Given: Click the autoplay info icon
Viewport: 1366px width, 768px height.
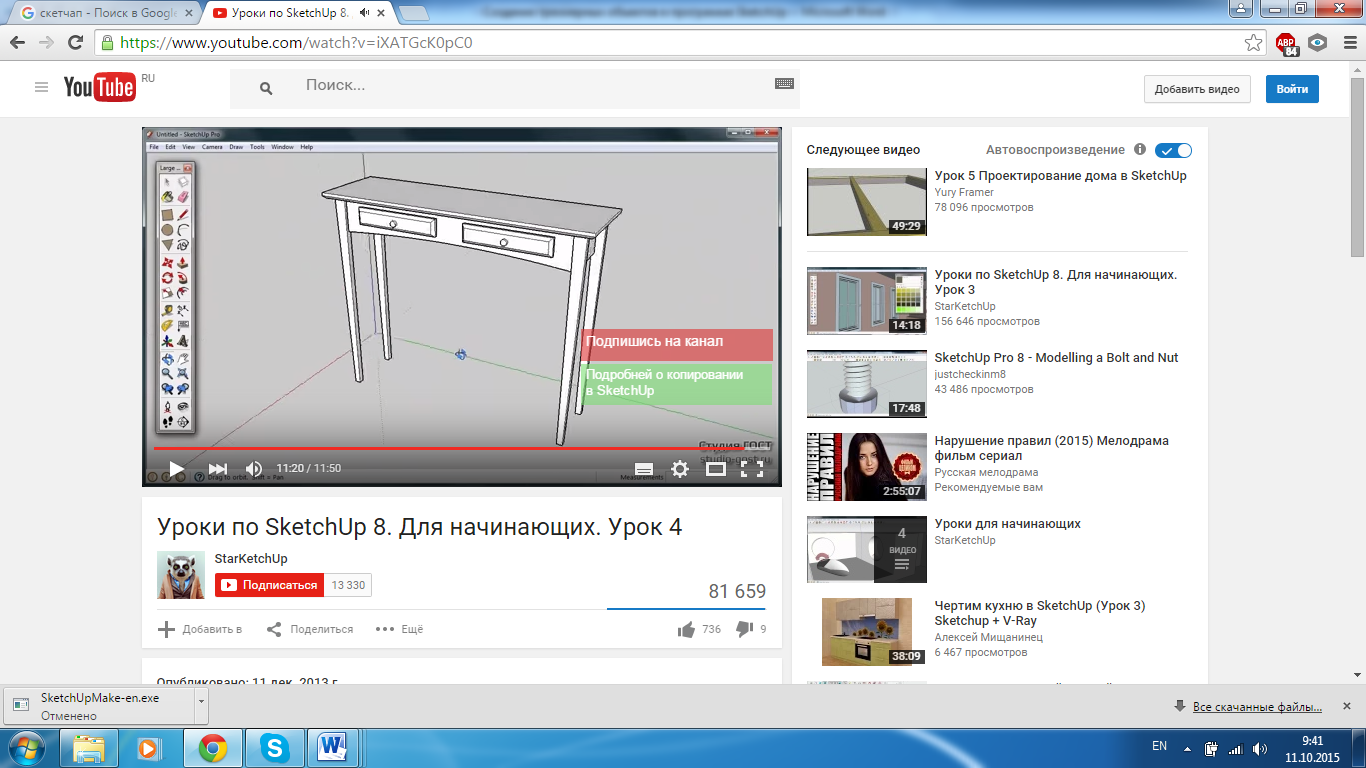Looking at the screenshot, I should click(1140, 149).
